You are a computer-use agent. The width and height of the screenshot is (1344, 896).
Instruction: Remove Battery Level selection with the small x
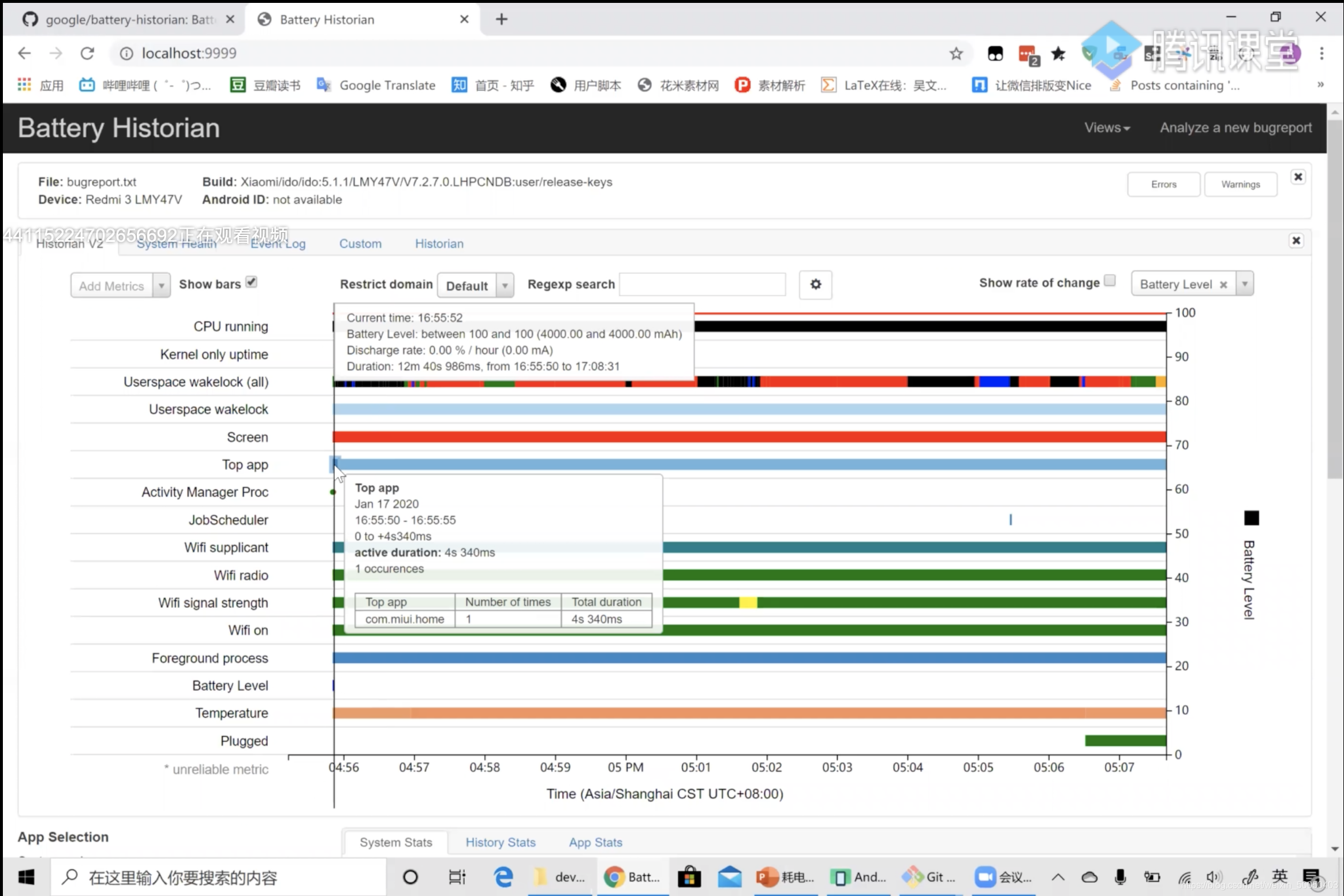[1223, 285]
